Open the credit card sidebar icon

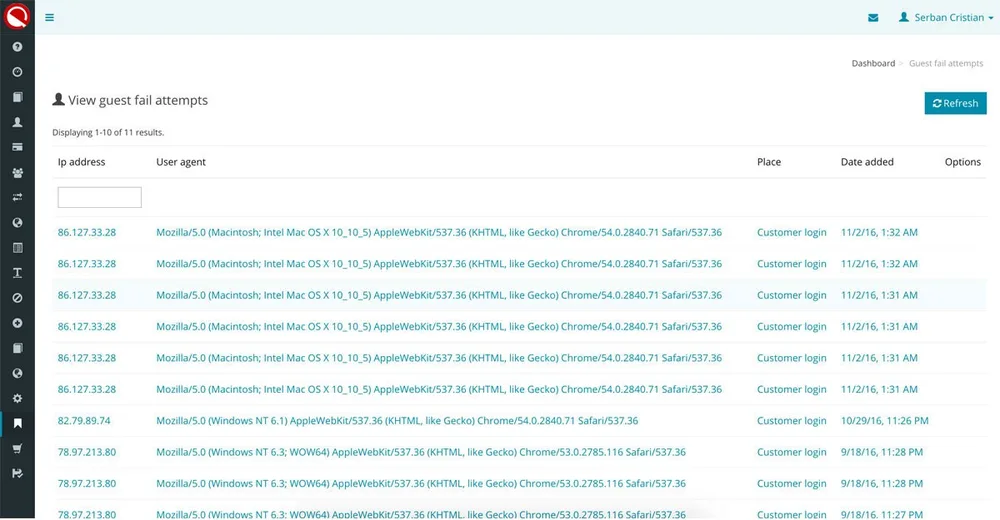click(17, 147)
